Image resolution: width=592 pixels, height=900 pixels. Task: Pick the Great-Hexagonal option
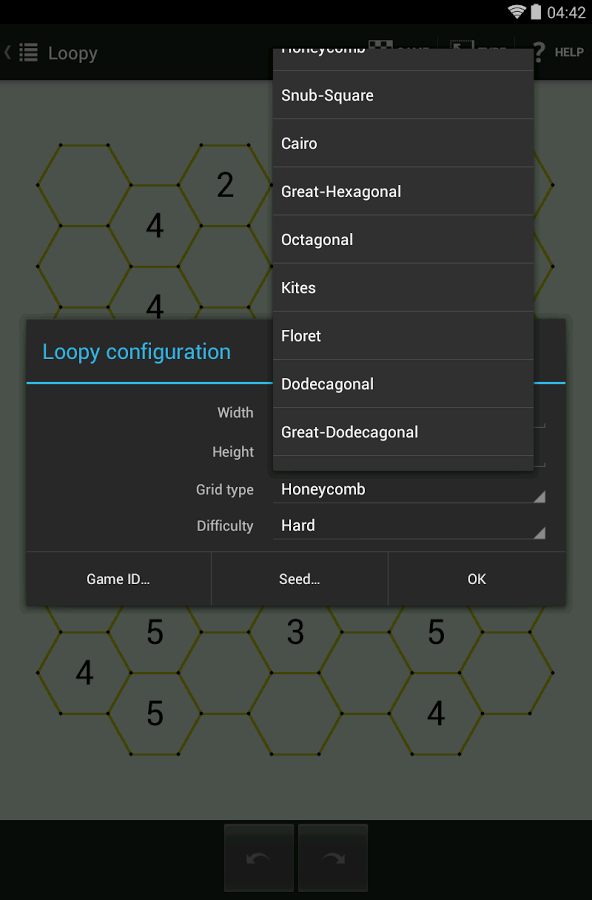coord(403,192)
